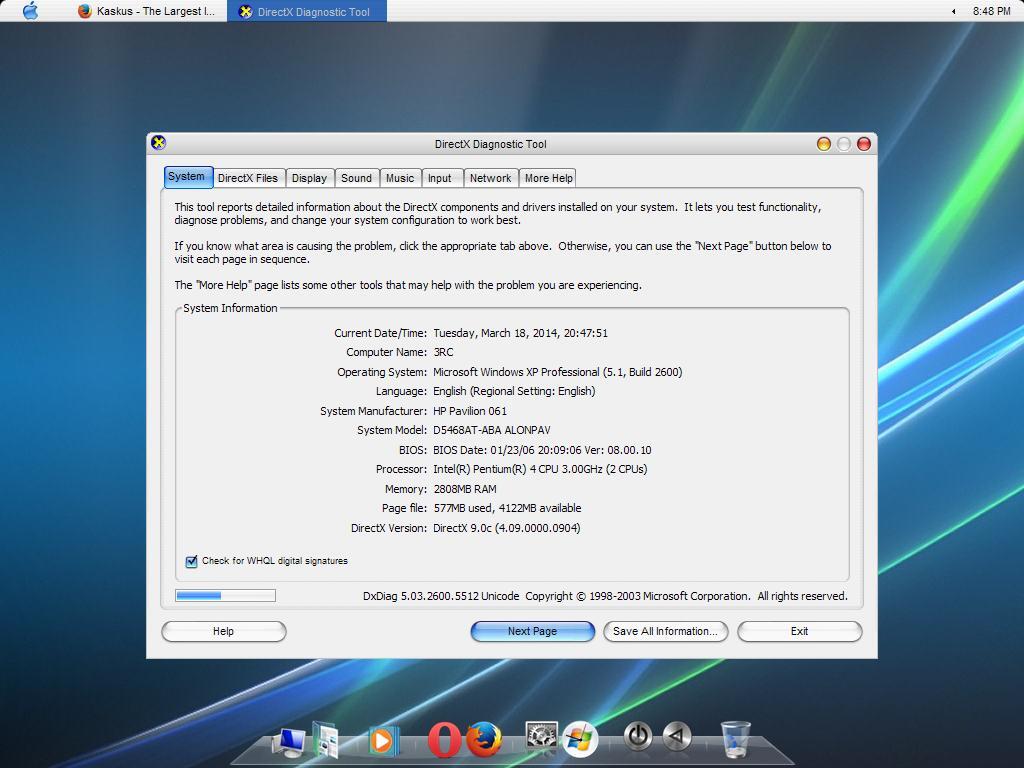Viewport: 1024px width, 768px height.
Task: Click the HP Pavilion 061 value
Action: 470,411
